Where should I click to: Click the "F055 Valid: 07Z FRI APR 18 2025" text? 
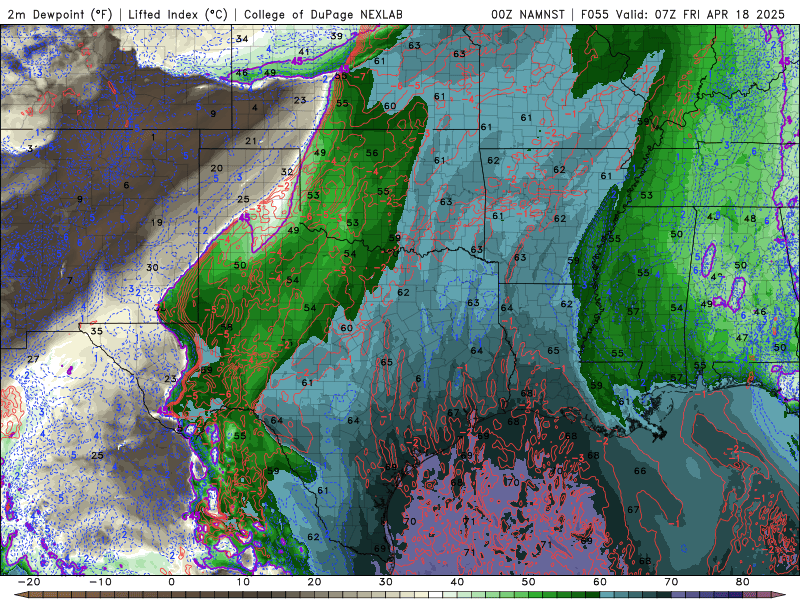pos(683,15)
